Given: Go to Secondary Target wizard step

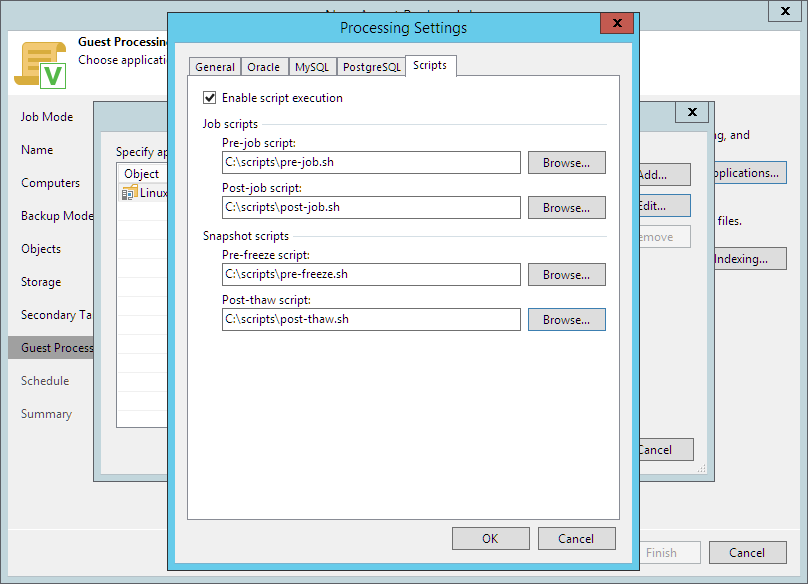Looking at the screenshot, I should pyautogui.click(x=56, y=315).
